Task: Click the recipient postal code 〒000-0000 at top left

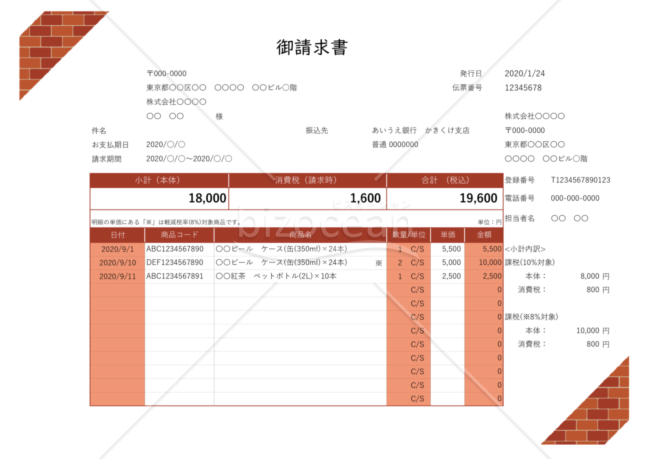Action: (166, 73)
